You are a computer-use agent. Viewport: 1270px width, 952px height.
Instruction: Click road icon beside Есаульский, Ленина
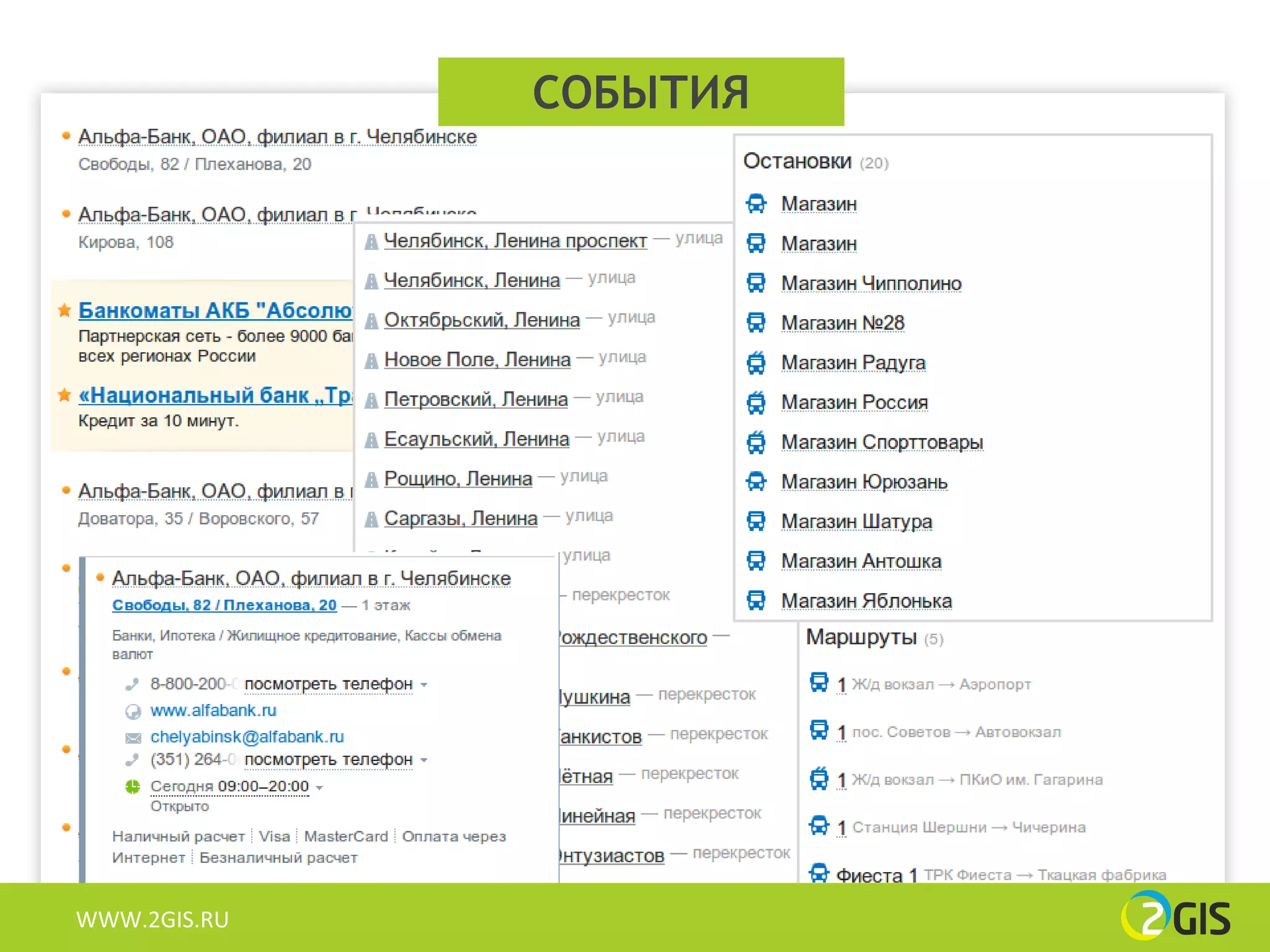371,439
